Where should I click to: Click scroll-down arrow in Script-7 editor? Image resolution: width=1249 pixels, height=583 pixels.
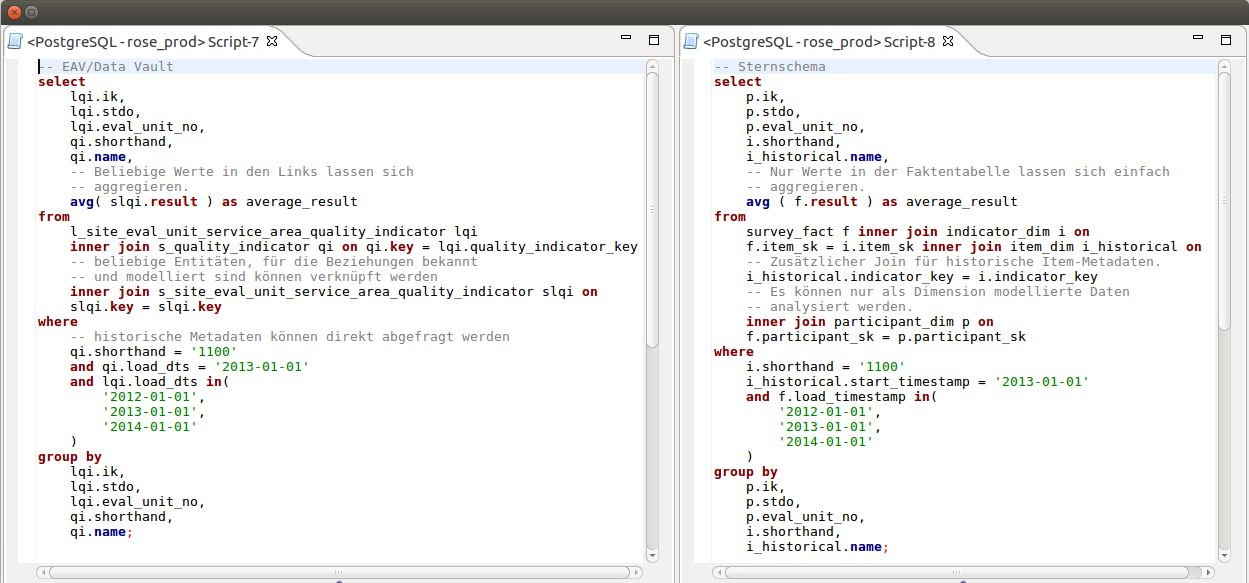click(652, 555)
